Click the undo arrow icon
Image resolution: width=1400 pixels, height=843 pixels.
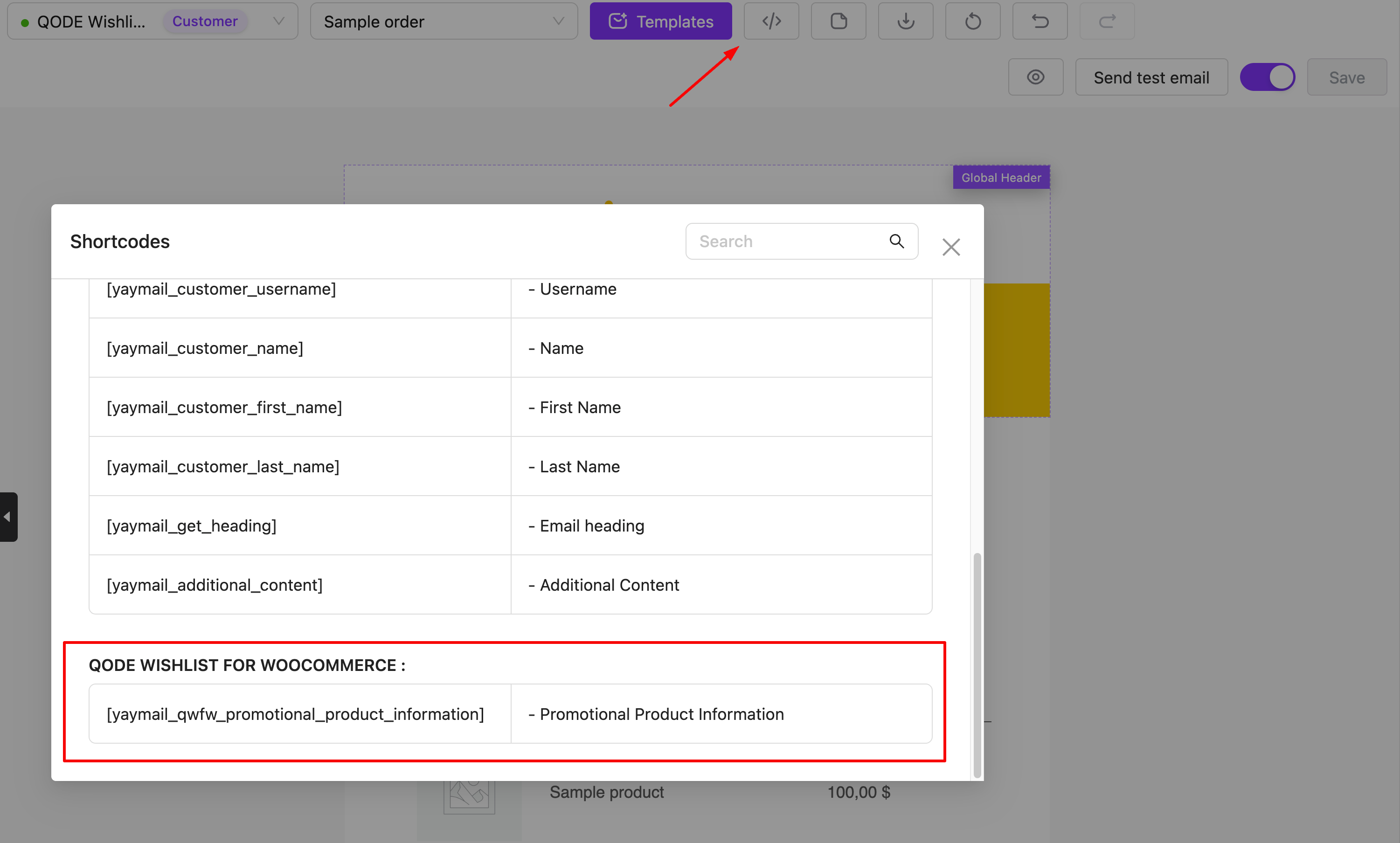[x=1039, y=21]
